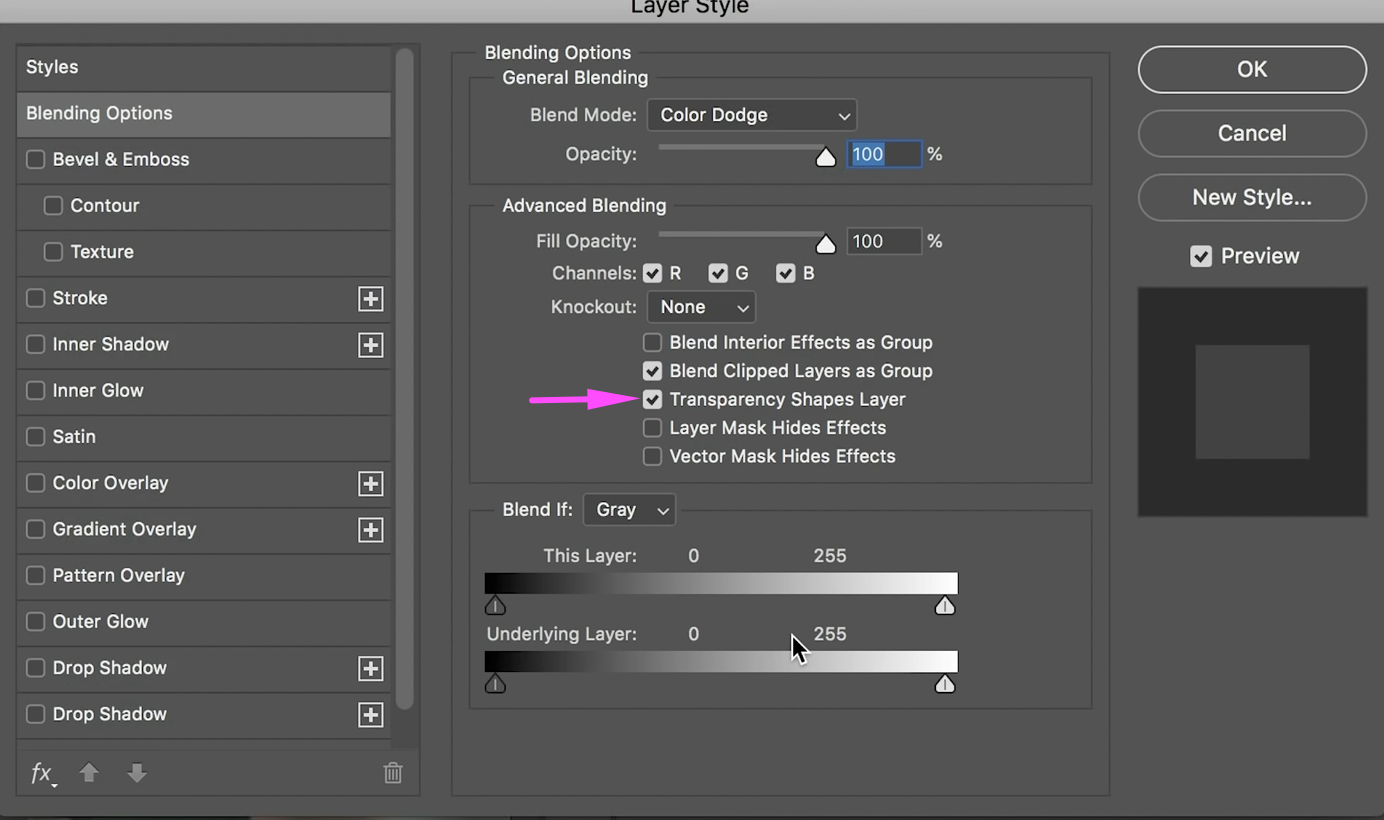
Task: Click the Fill Opacity slider handle
Action: pyautogui.click(x=825, y=243)
